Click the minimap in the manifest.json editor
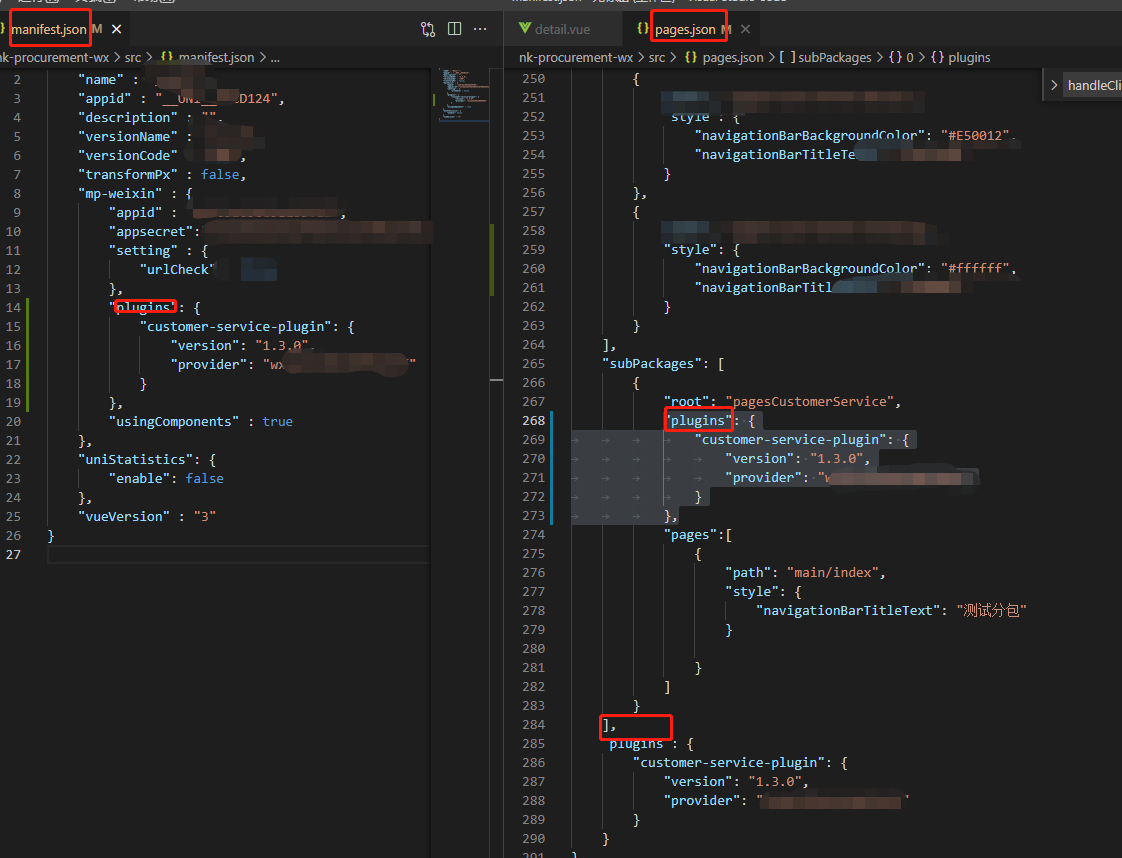The height and width of the screenshot is (858, 1122). coord(461,95)
